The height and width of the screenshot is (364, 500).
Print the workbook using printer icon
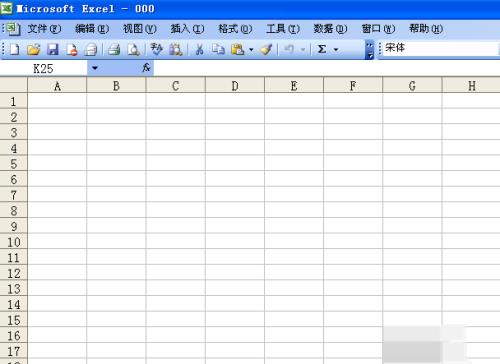114,50
